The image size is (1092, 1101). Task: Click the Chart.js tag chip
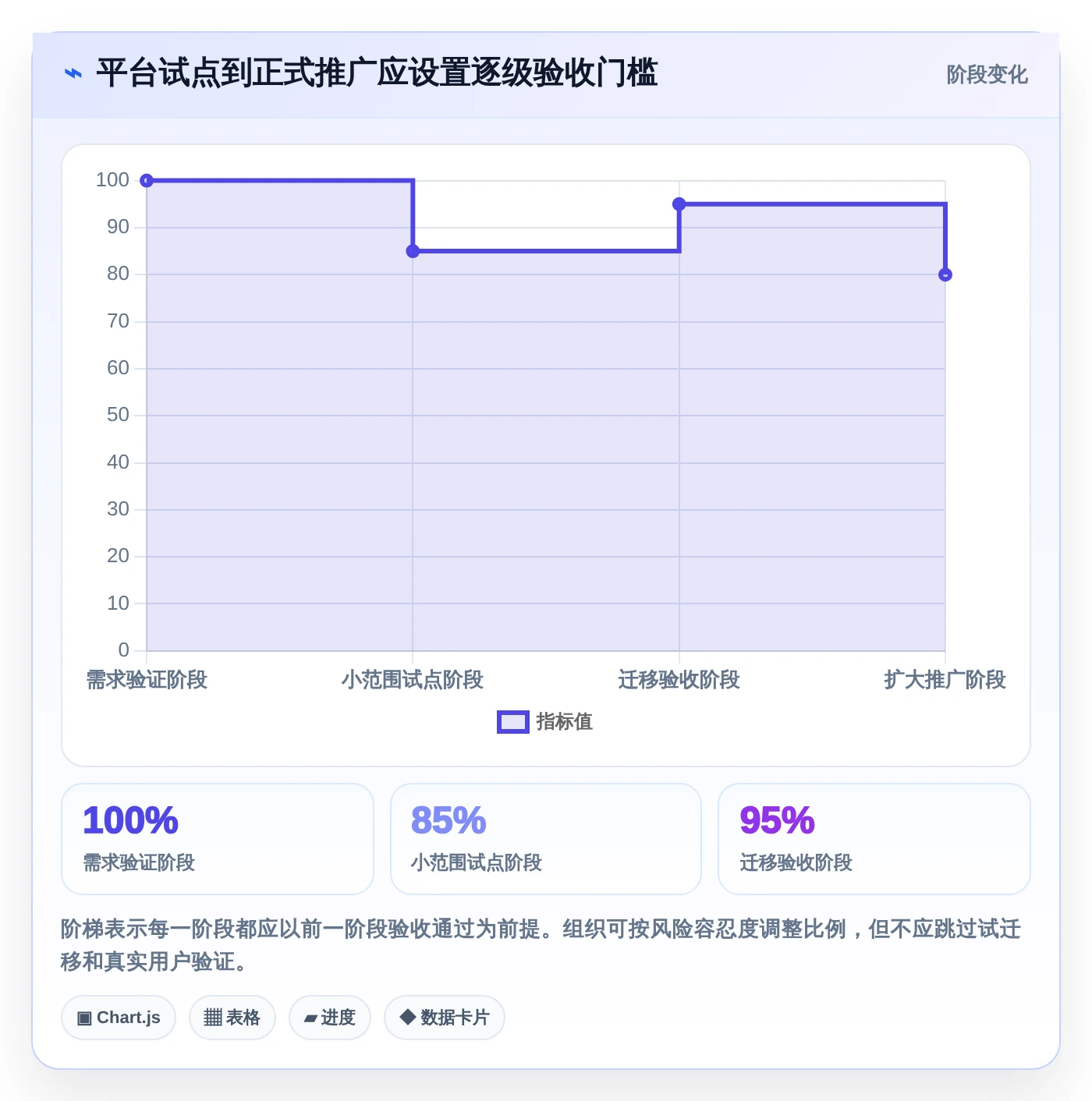point(119,1018)
